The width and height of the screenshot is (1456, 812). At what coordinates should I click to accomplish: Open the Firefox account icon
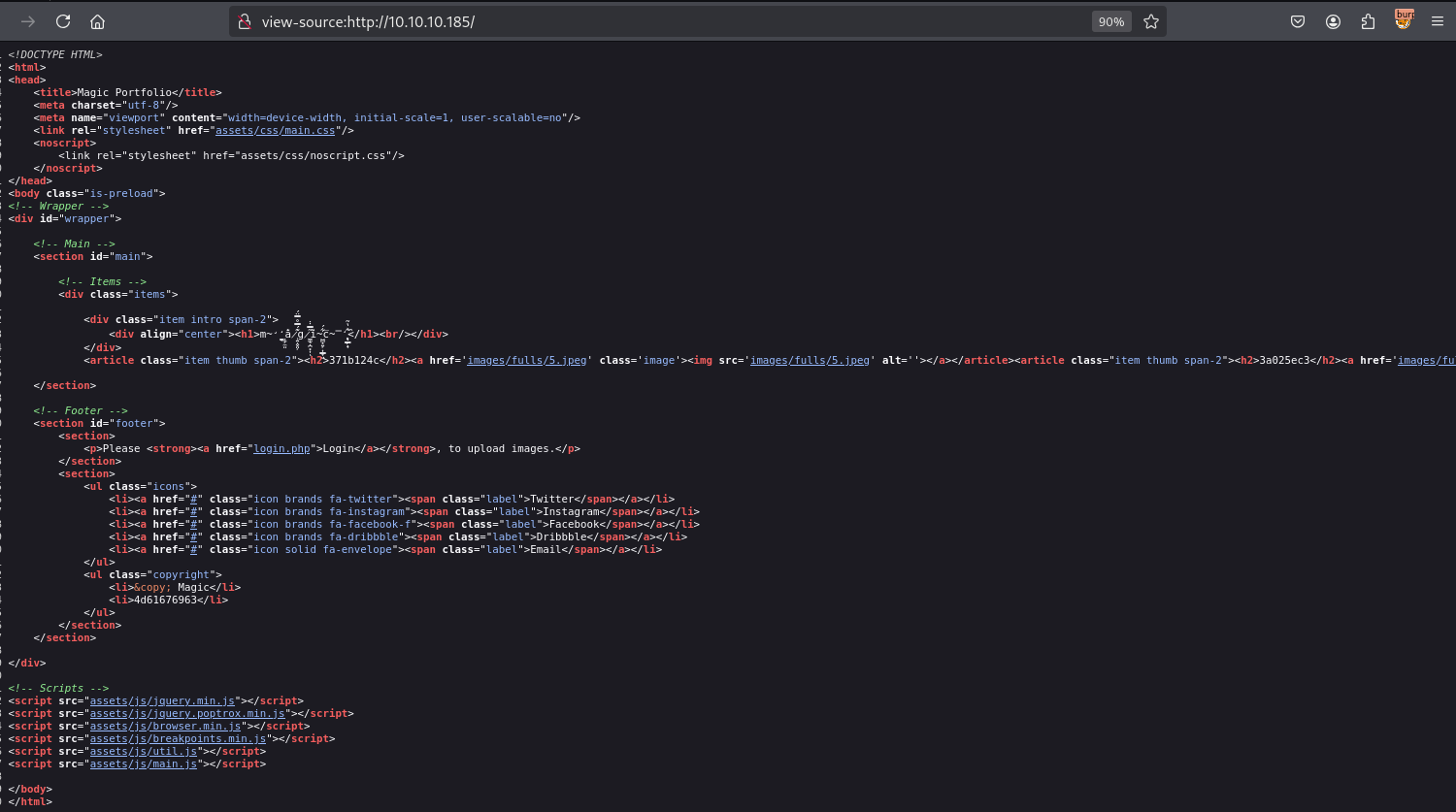point(1334,21)
